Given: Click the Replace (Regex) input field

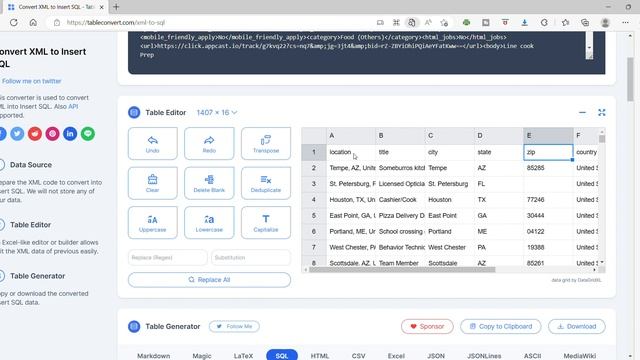Looking at the screenshot, I should coord(168,258).
